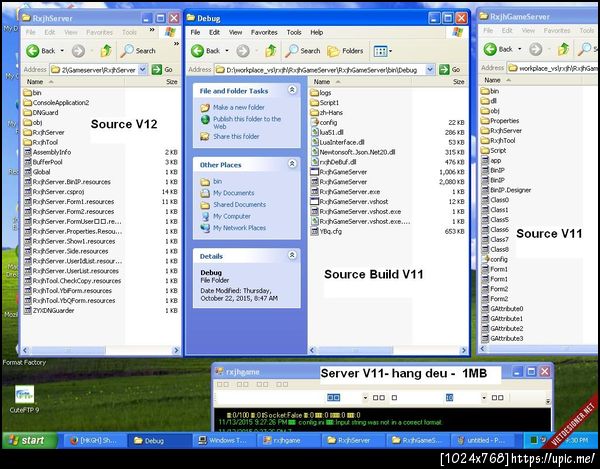This screenshot has width=600, height=469.
Task: Open the Windows start menu
Action: pos(29,440)
